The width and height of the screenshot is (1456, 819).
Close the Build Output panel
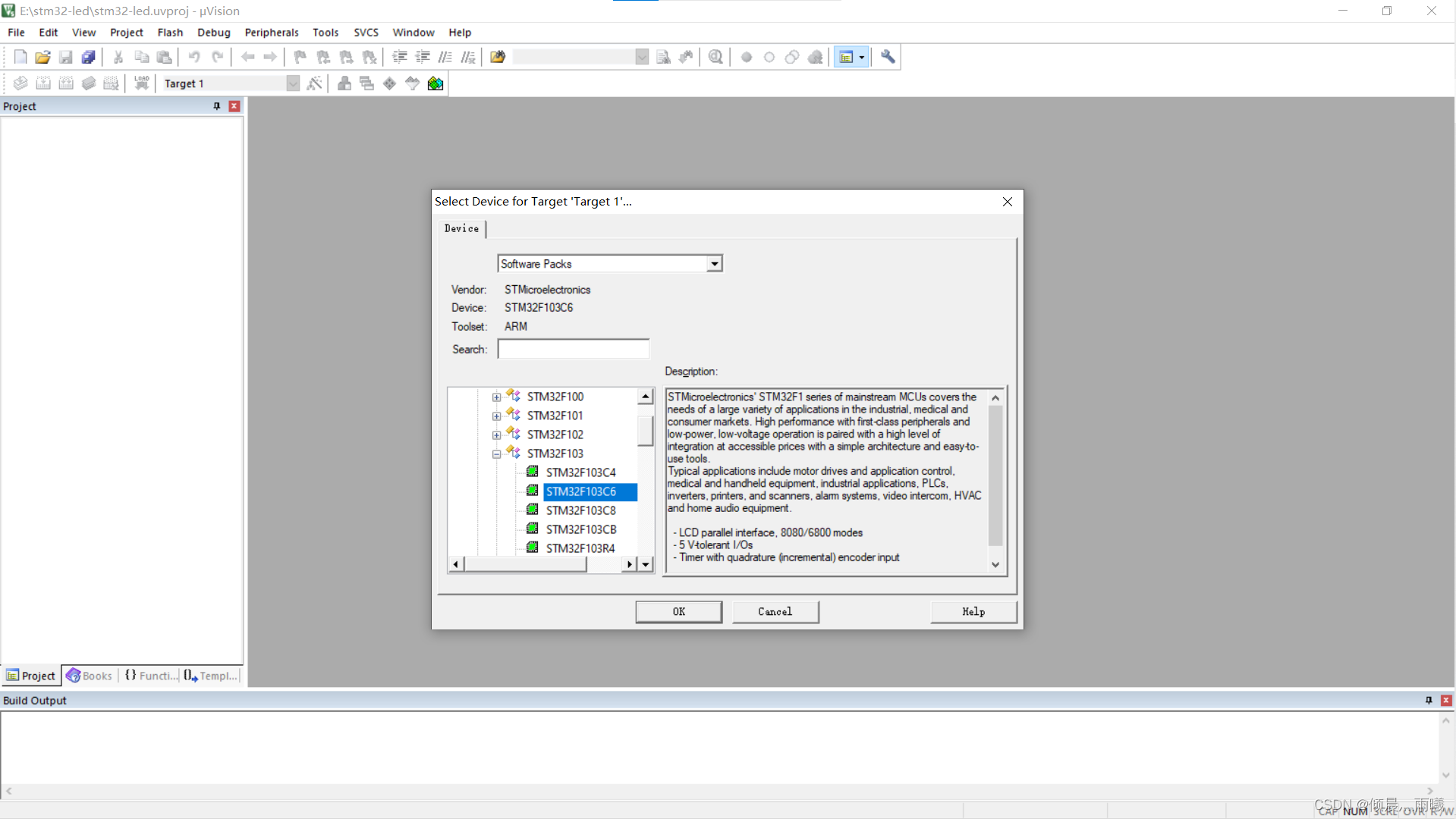(1446, 700)
